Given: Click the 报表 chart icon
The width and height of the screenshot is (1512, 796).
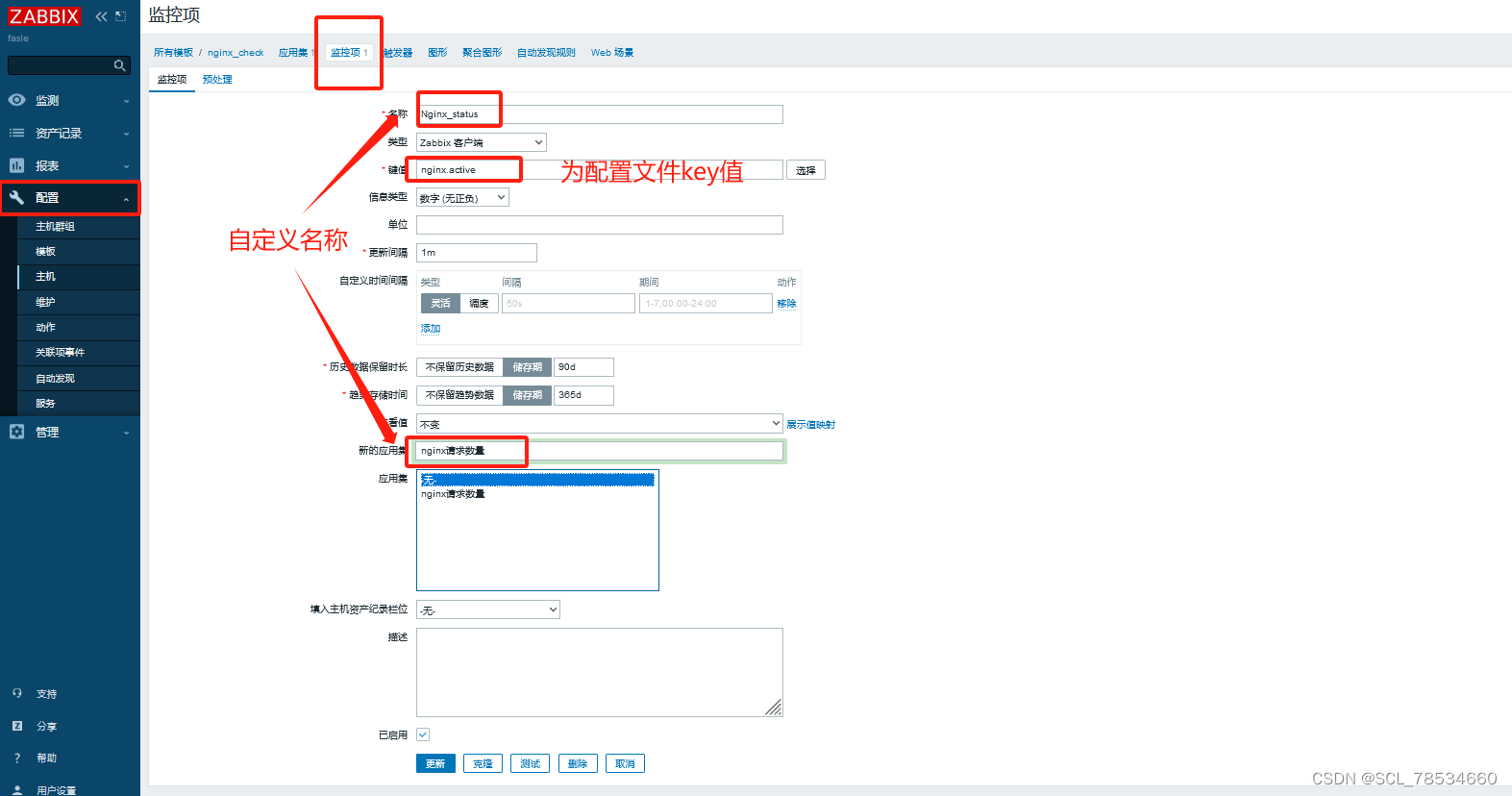Looking at the screenshot, I should pos(17,165).
